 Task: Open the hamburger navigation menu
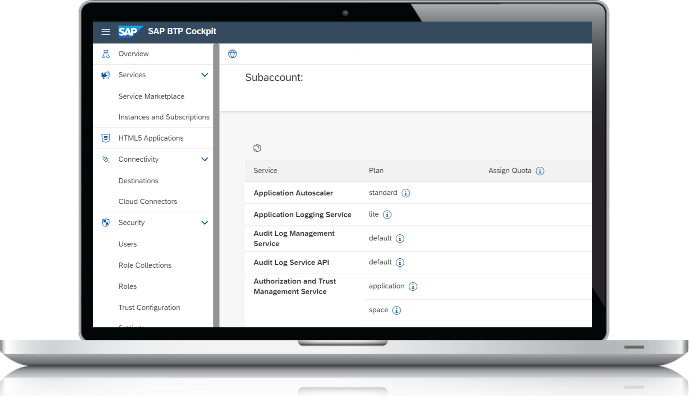coord(105,32)
